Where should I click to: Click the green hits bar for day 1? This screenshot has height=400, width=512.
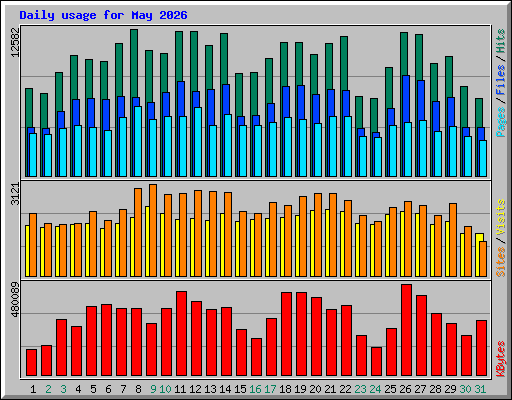pos(29,108)
